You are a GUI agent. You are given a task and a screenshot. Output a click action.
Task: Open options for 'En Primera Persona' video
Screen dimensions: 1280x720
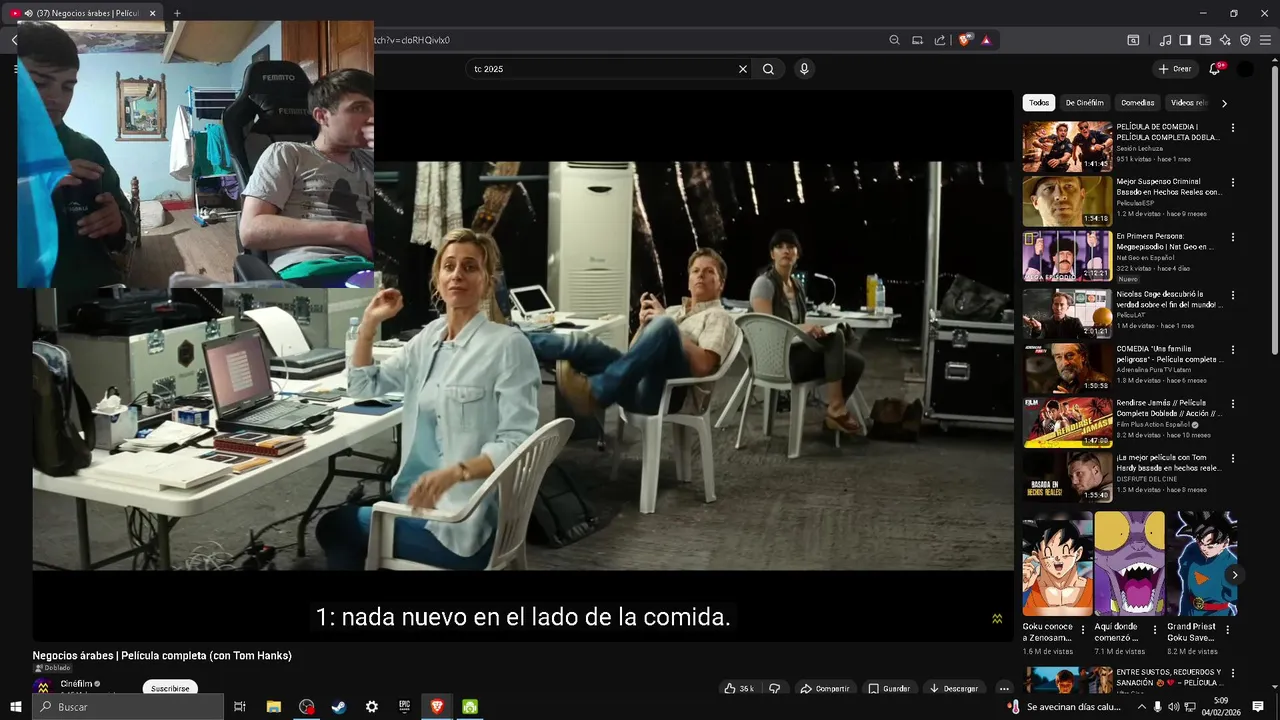pos(1233,238)
